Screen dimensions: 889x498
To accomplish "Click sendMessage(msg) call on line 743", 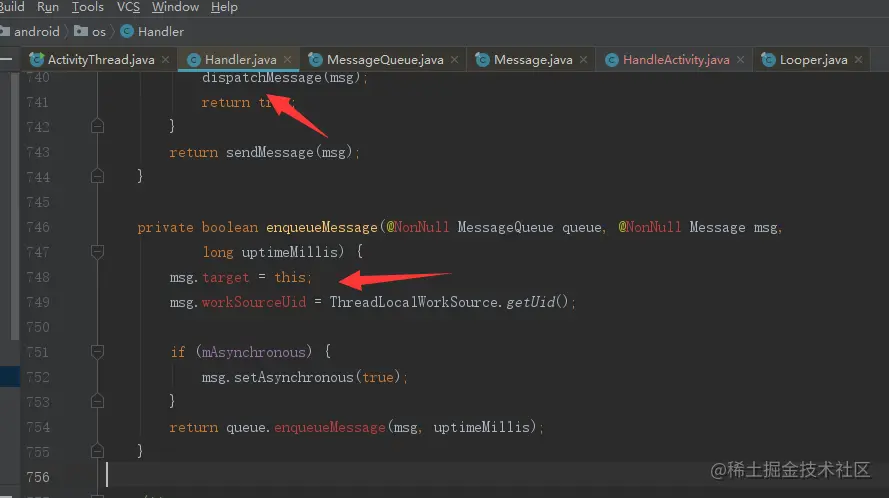I will [289, 153].
